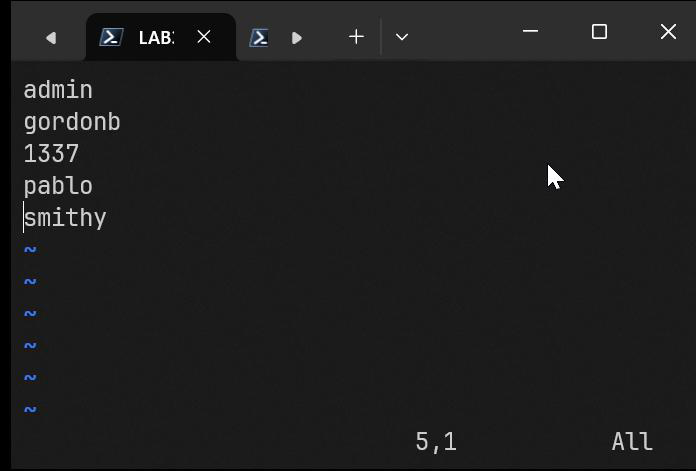The width and height of the screenshot is (696, 471).
Task: Close the LAB tab
Action: click(204, 37)
